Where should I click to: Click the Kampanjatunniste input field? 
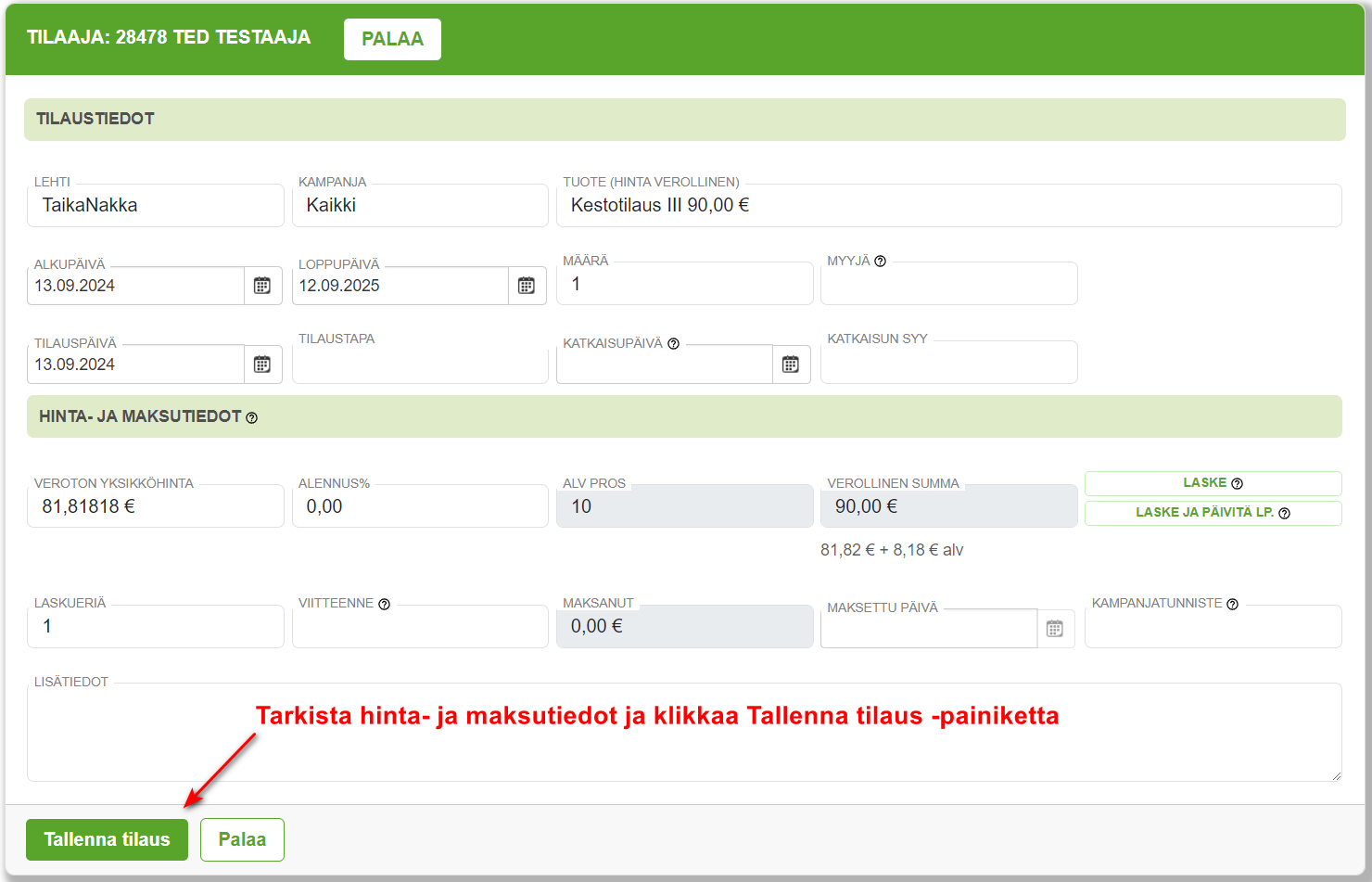(1213, 626)
